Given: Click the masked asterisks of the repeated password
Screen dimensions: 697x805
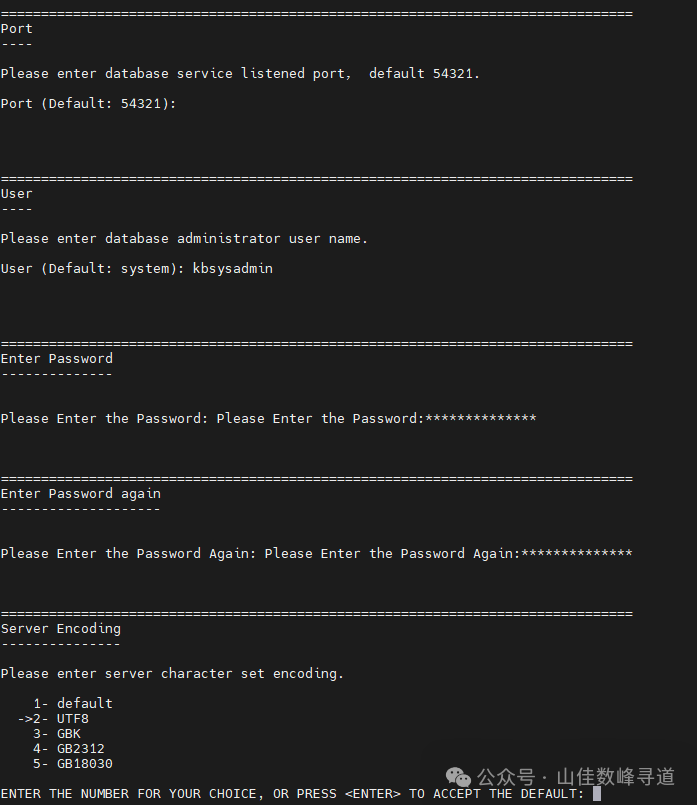Looking at the screenshot, I should tap(576, 554).
